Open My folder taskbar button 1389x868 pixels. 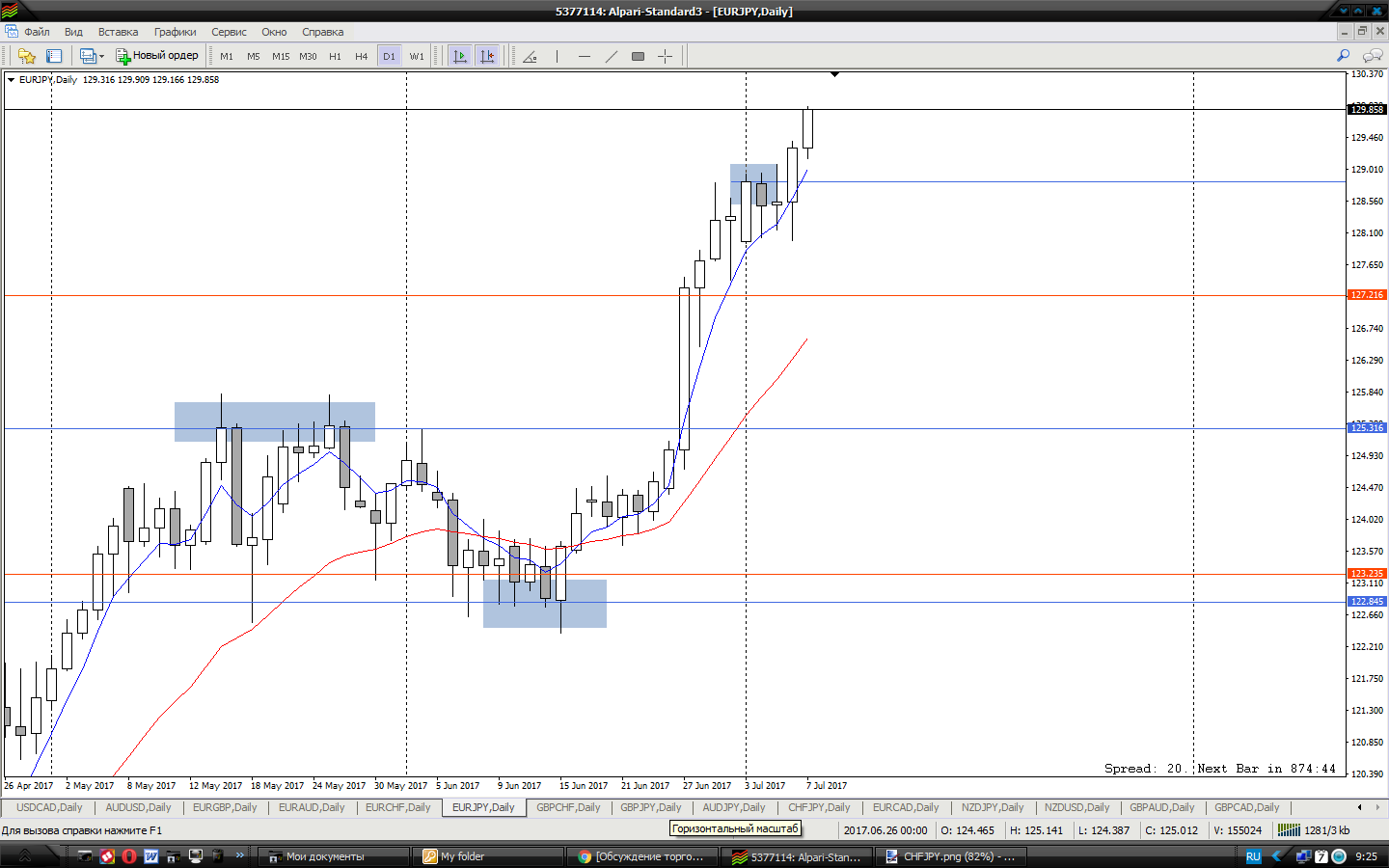pos(487,856)
